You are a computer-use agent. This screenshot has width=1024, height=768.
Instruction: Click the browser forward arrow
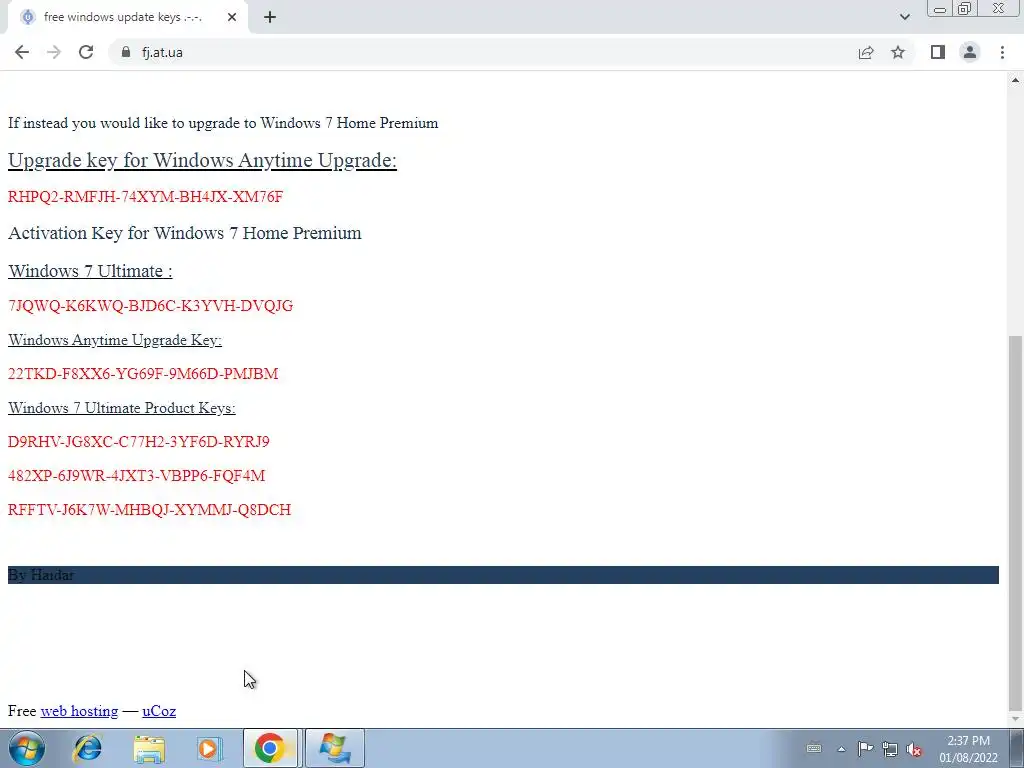54,52
